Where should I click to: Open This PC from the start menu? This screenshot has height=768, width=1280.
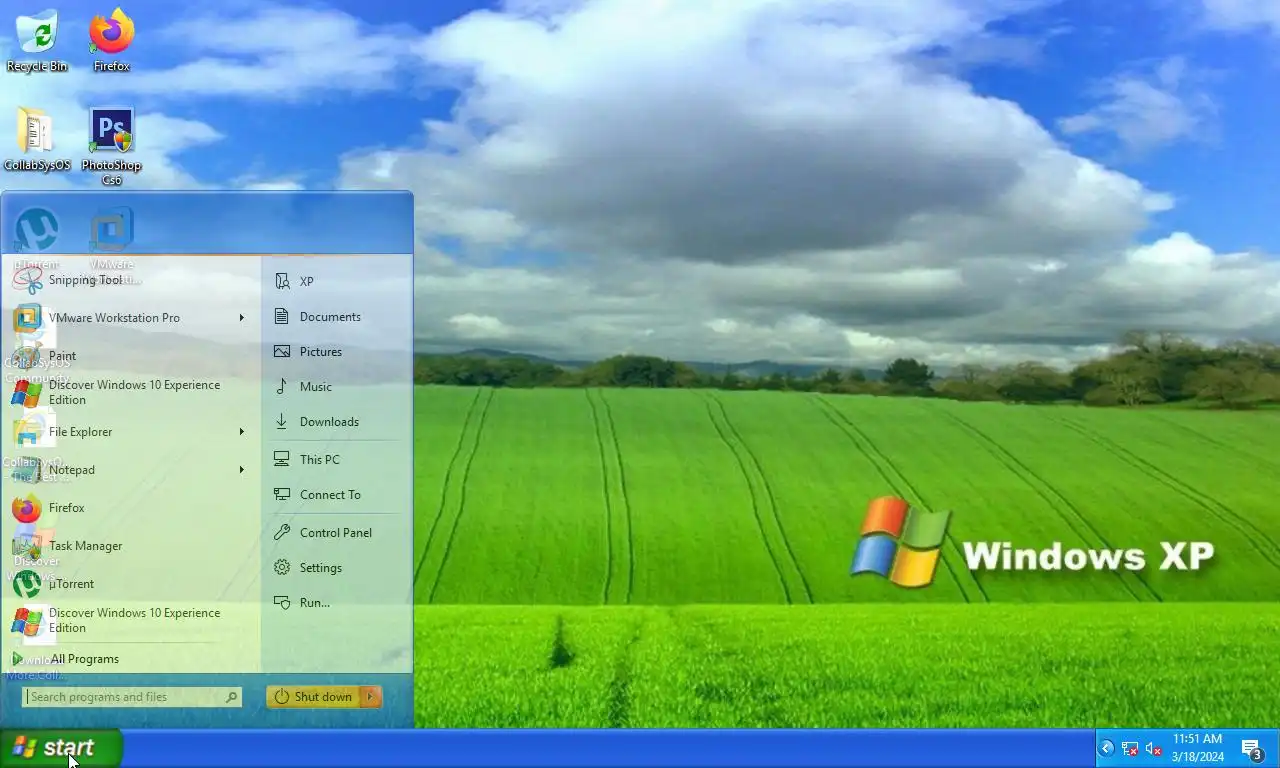tap(336, 460)
